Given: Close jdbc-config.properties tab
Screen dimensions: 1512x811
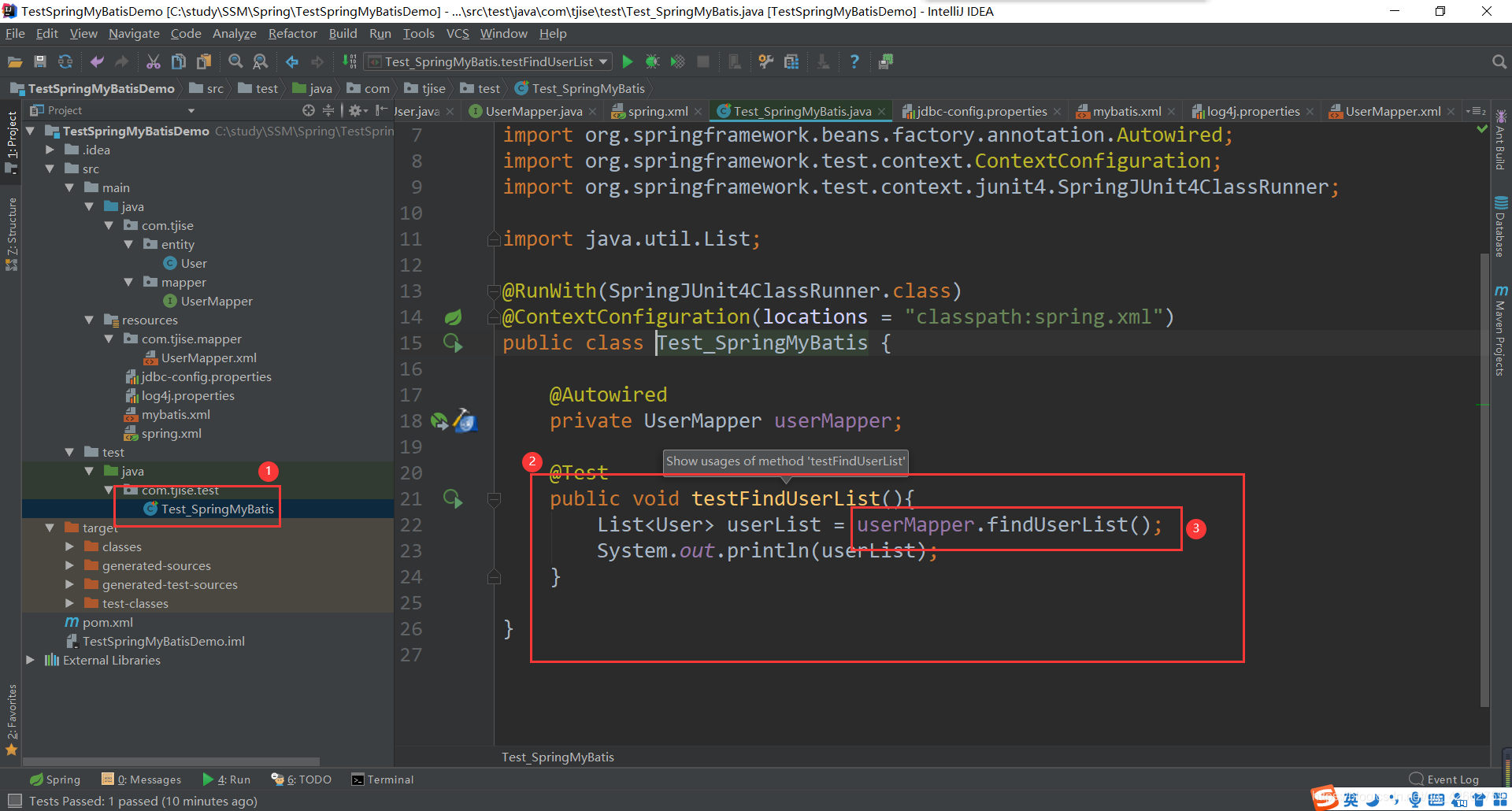Looking at the screenshot, I should click(x=1057, y=112).
